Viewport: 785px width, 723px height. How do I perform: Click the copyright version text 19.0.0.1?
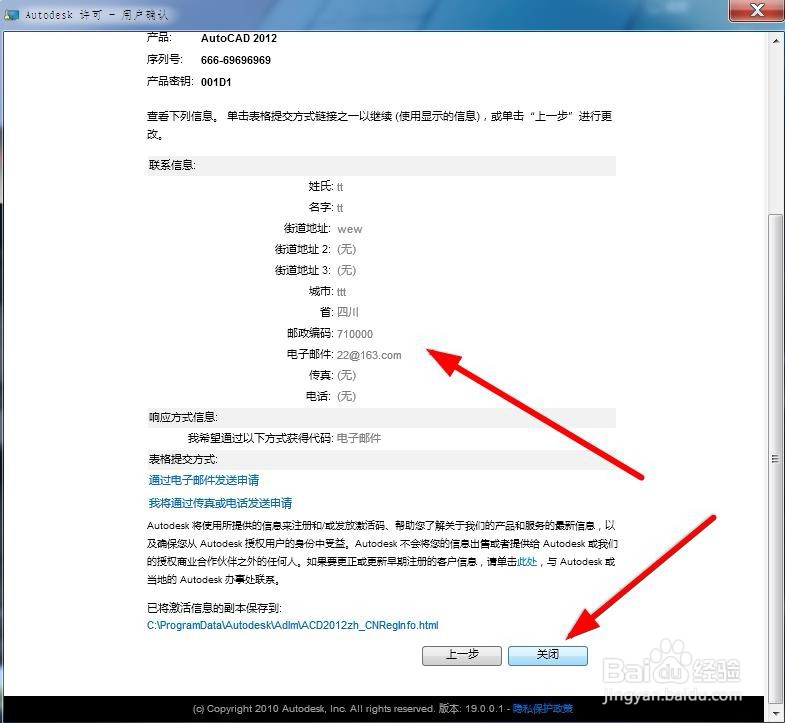pos(484,708)
